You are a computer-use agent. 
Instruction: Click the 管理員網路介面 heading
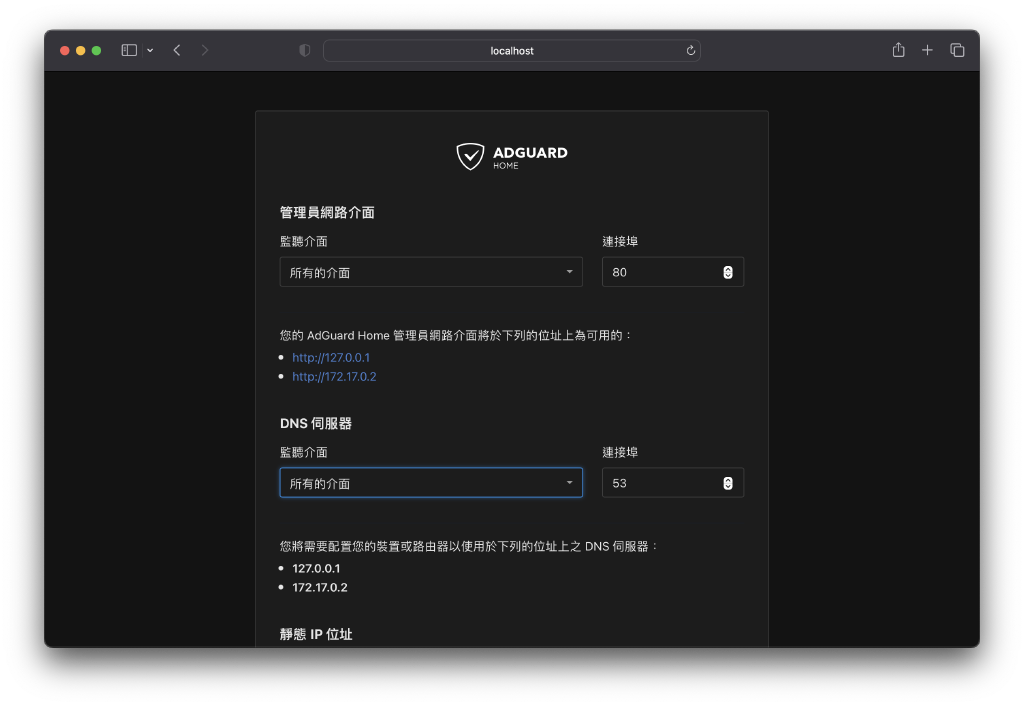coord(327,212)
